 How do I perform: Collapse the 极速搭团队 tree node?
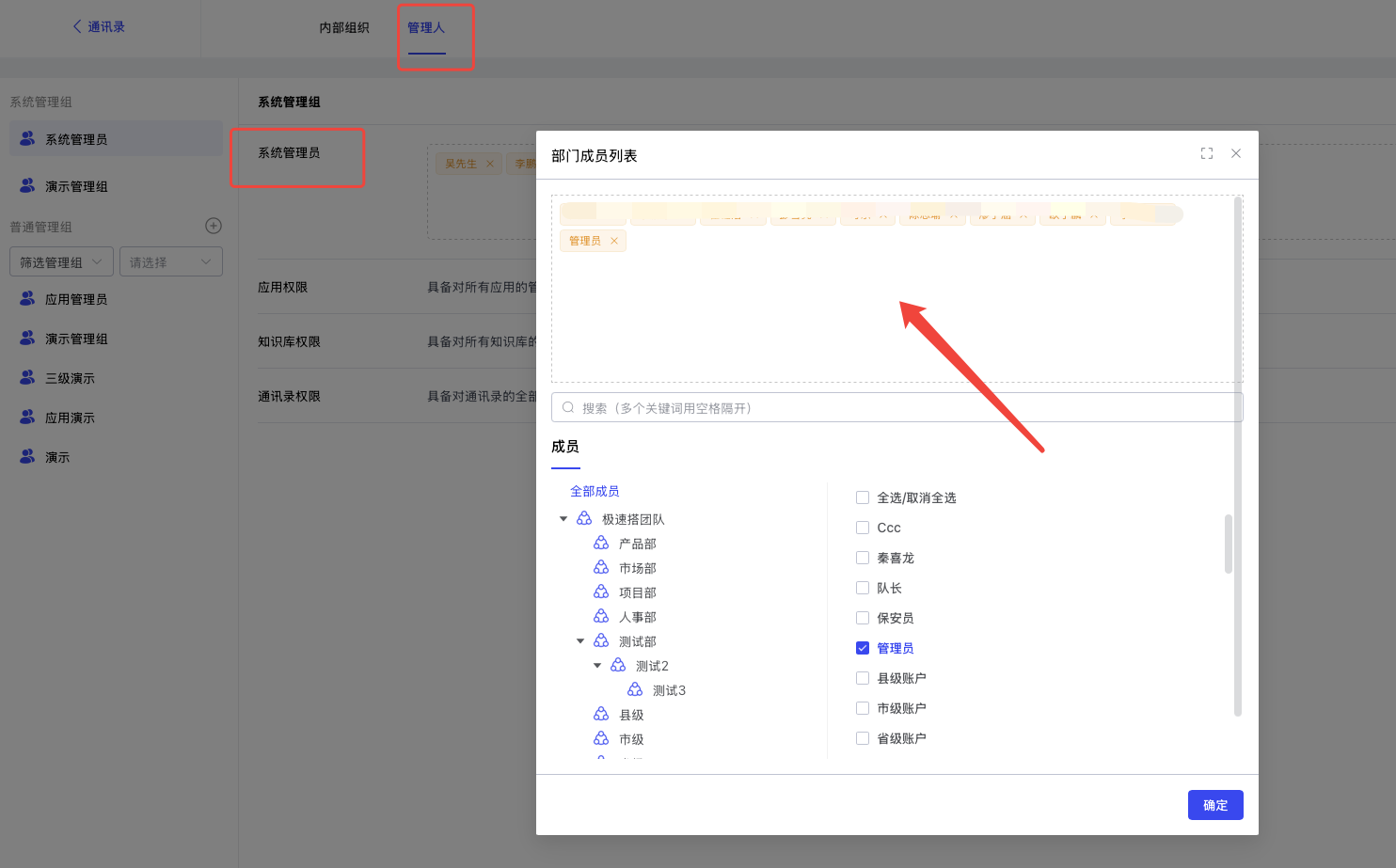[563, 519]
